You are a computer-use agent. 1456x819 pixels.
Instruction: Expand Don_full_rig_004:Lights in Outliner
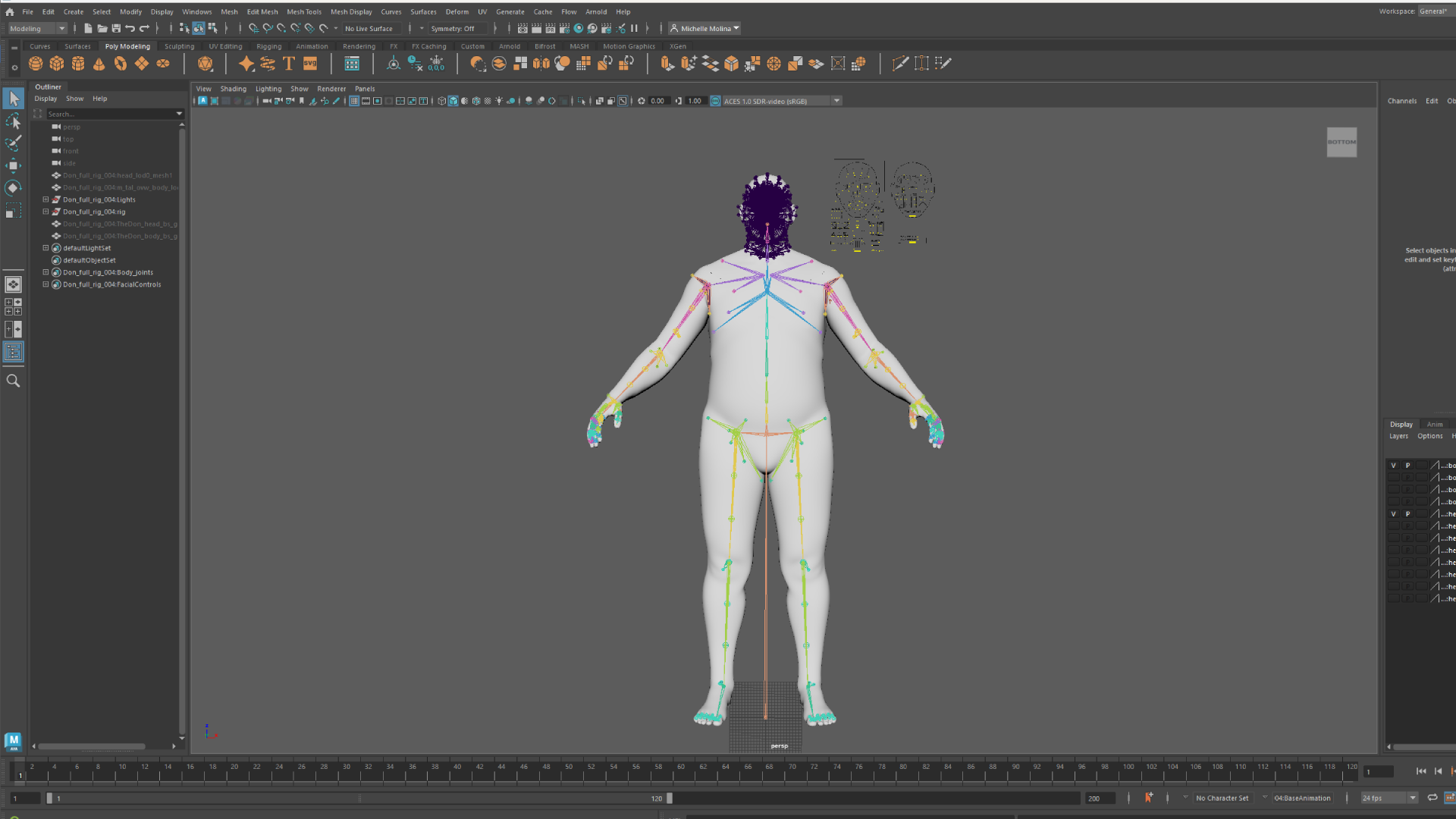[45, 200]
